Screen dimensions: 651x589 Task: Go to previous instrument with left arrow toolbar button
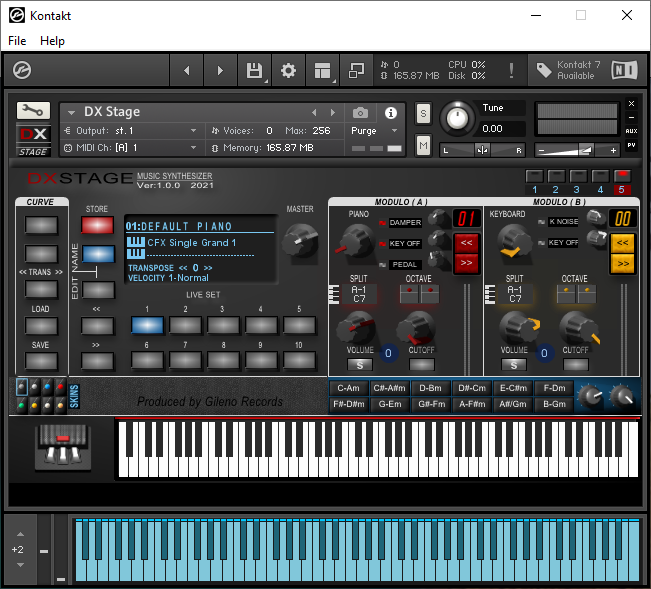(187, 71)
